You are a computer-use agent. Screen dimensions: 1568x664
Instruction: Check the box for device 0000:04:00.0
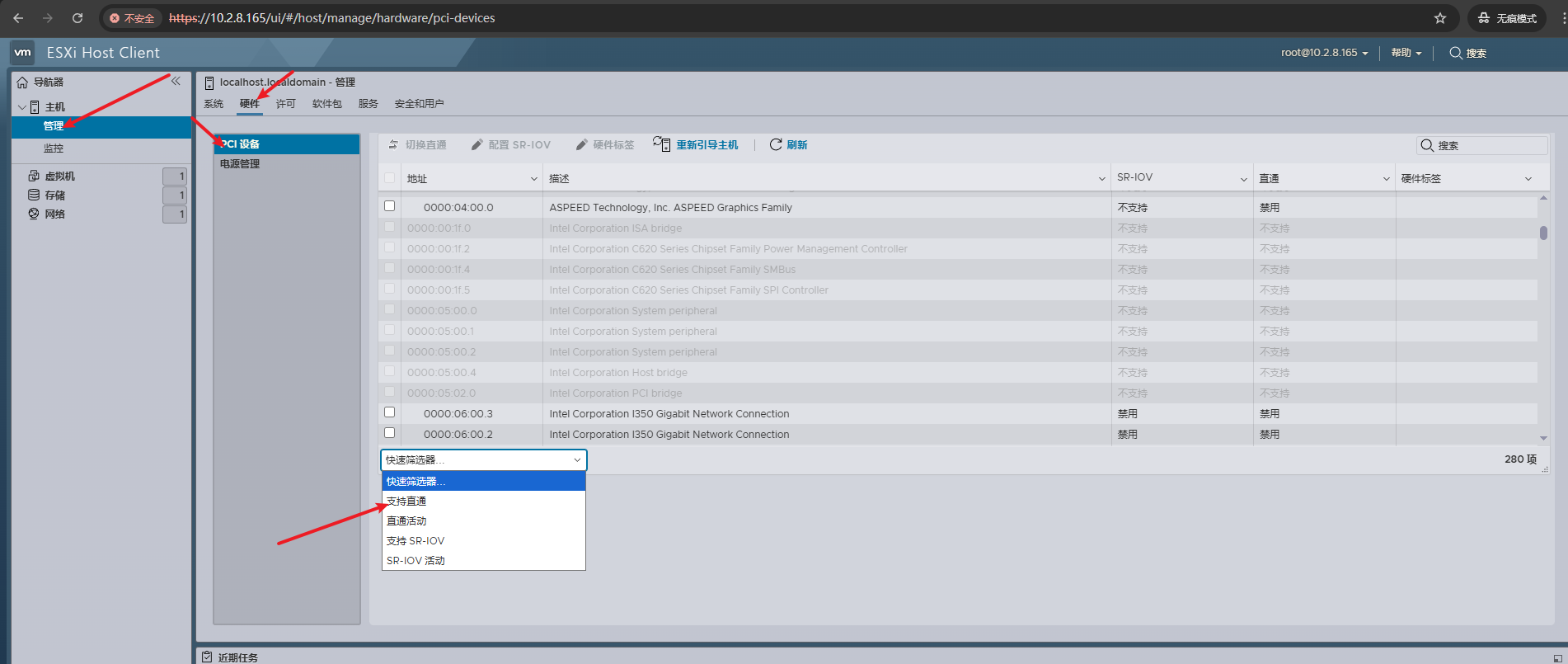390,206
